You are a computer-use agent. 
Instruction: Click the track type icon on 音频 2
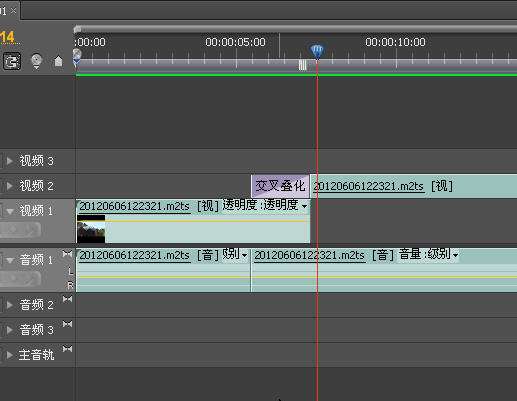(67, 299)
